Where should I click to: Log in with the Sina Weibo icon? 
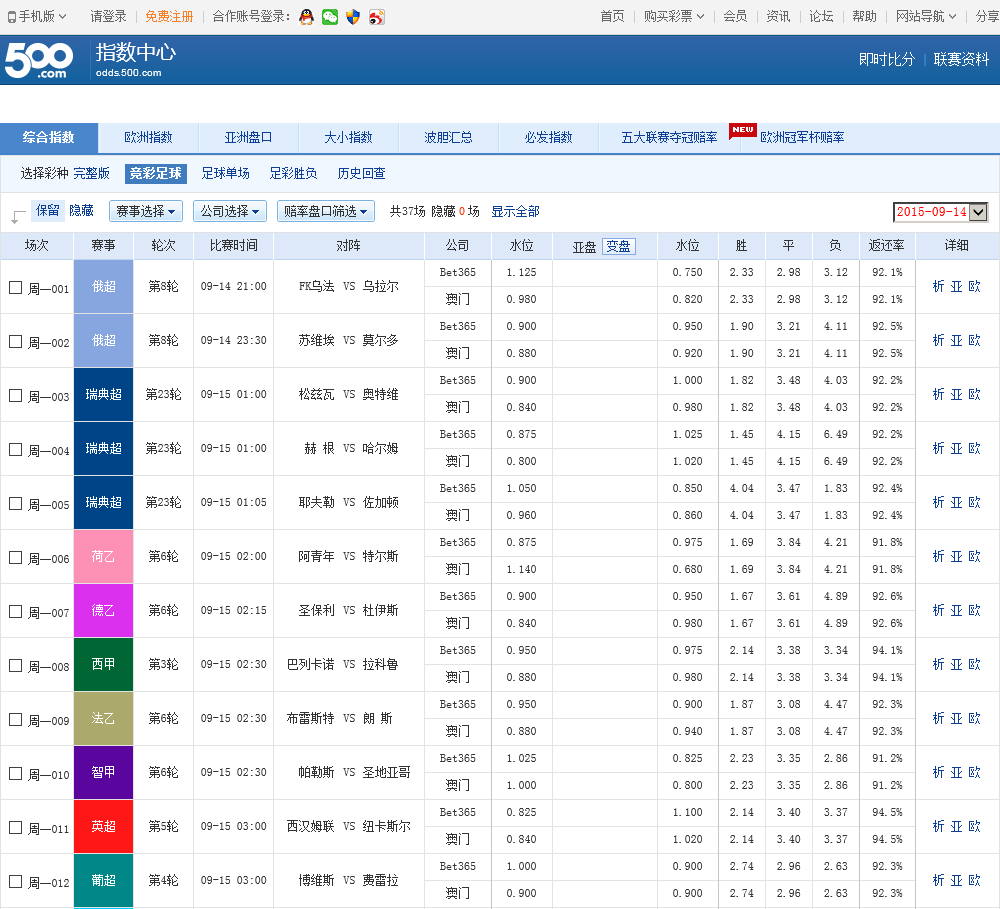(x=376, y=16)
